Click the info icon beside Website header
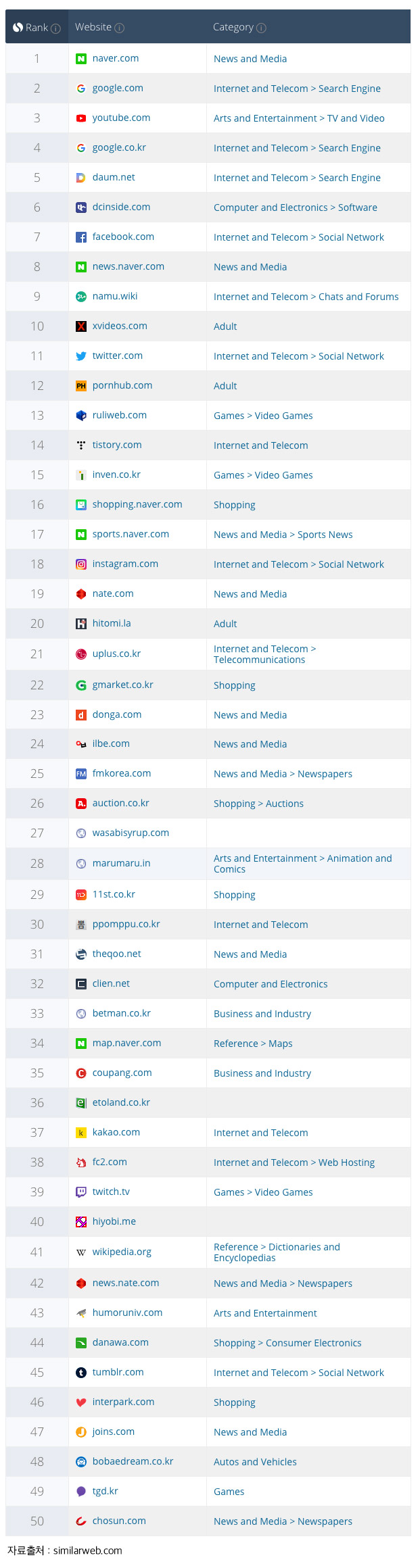This screenshot has width=420, height=1568. pyautogui.click(x=120, y=28)
